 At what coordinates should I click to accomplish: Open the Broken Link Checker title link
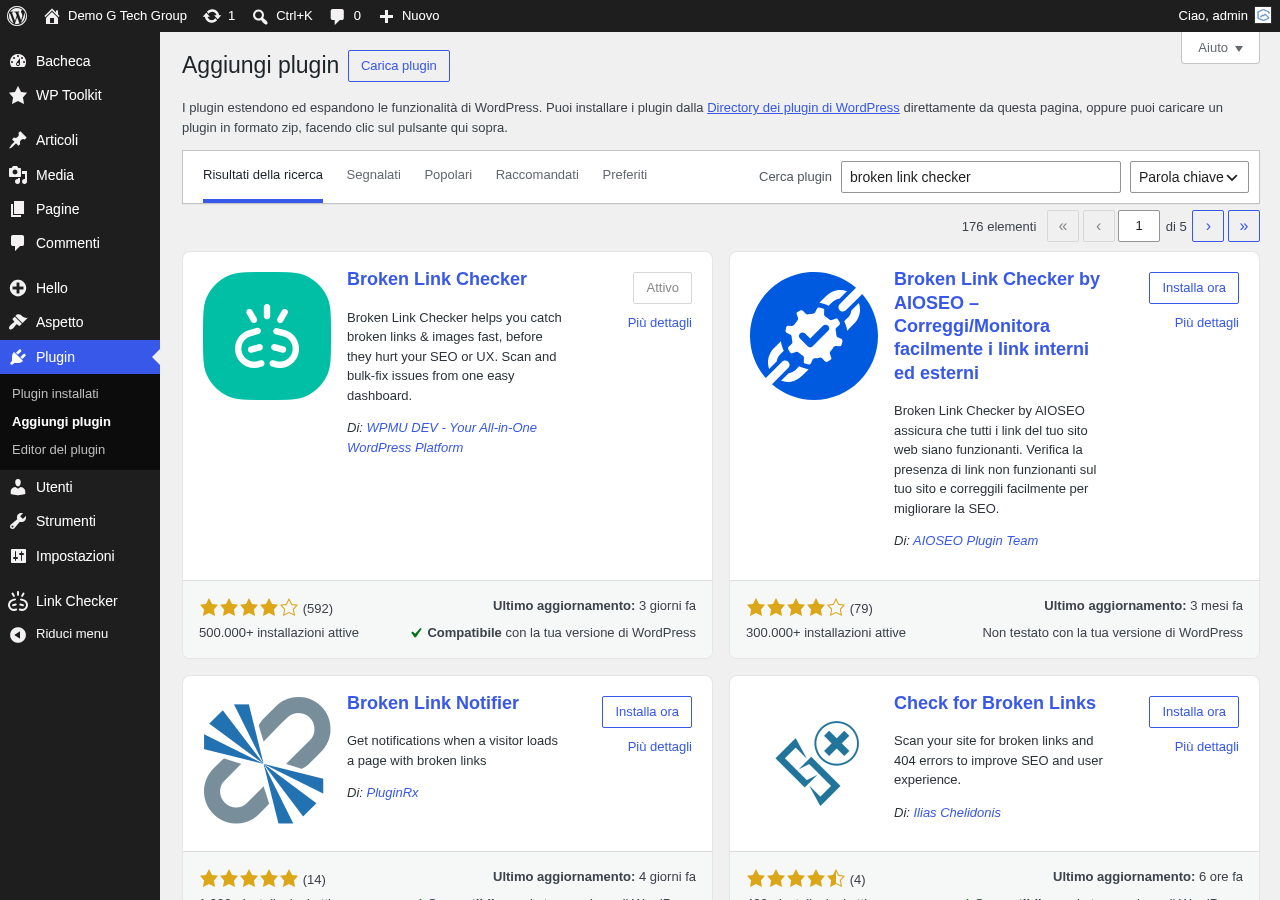(x=437, y=279)
